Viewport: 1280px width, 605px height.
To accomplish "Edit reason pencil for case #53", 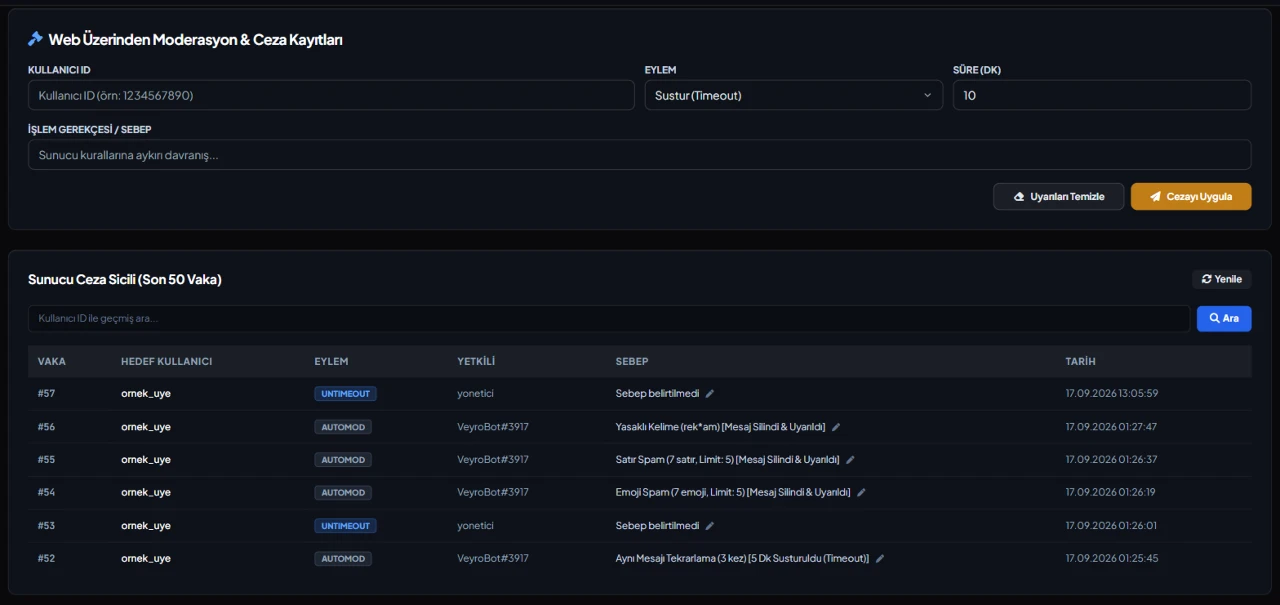I will click(x=710, y=526).
